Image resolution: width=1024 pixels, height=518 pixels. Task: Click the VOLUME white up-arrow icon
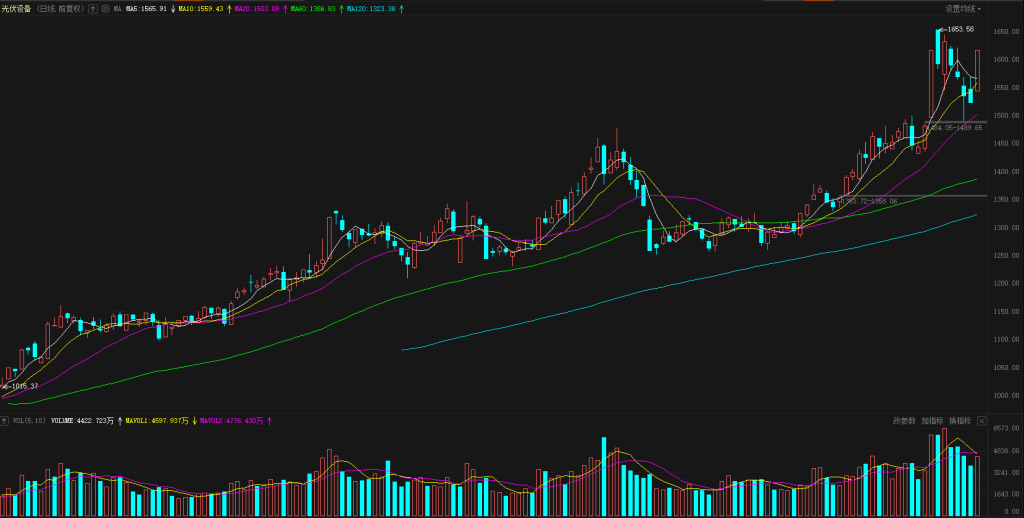[118, 421]
